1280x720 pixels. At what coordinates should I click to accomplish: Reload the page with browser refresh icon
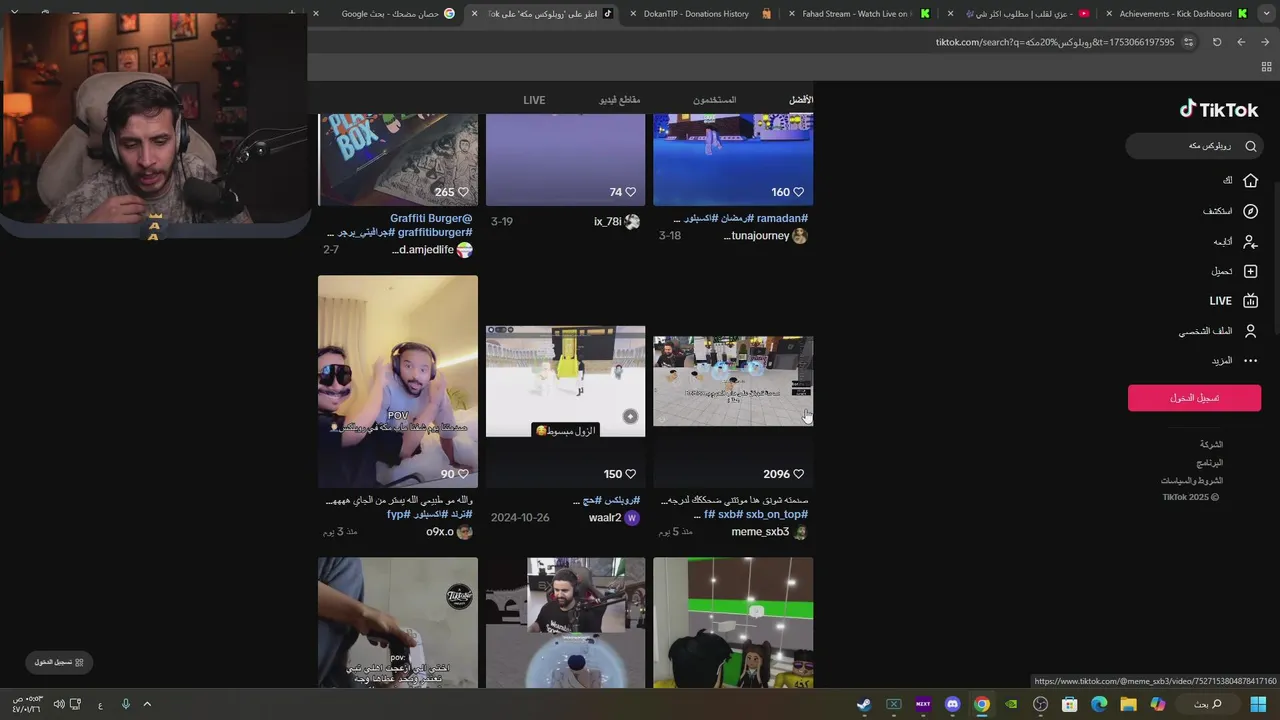[1217, 42]
